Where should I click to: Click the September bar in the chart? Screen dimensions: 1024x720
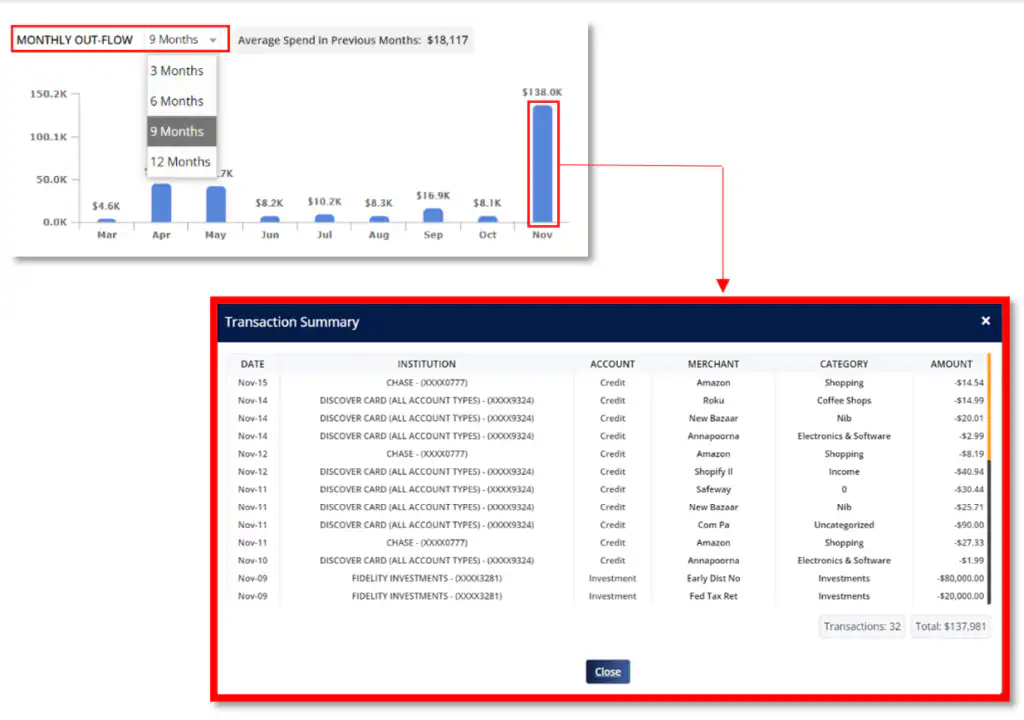(x=433, y=215)
